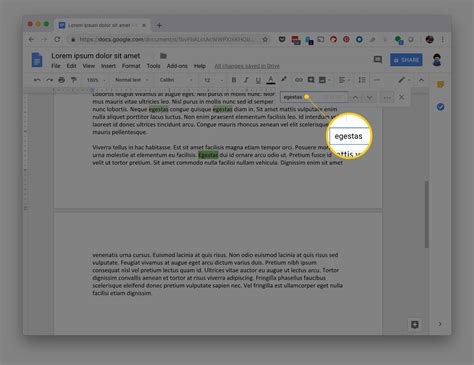The height and width of the screenshot is (365, 474).
Task: Click the Insert link chain icon
Action: pos(299,80)
